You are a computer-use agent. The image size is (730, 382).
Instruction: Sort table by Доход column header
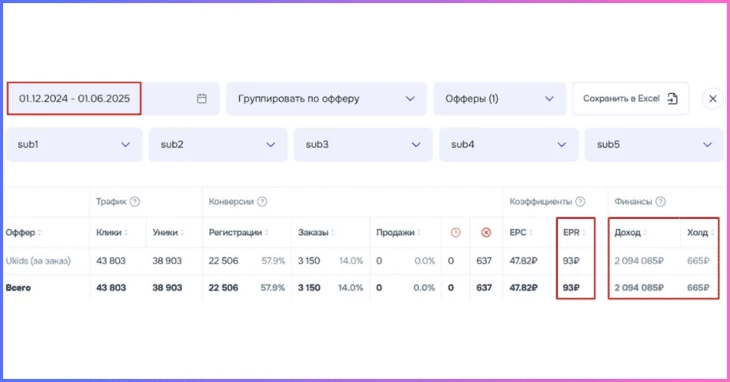[x=630, y=232]
